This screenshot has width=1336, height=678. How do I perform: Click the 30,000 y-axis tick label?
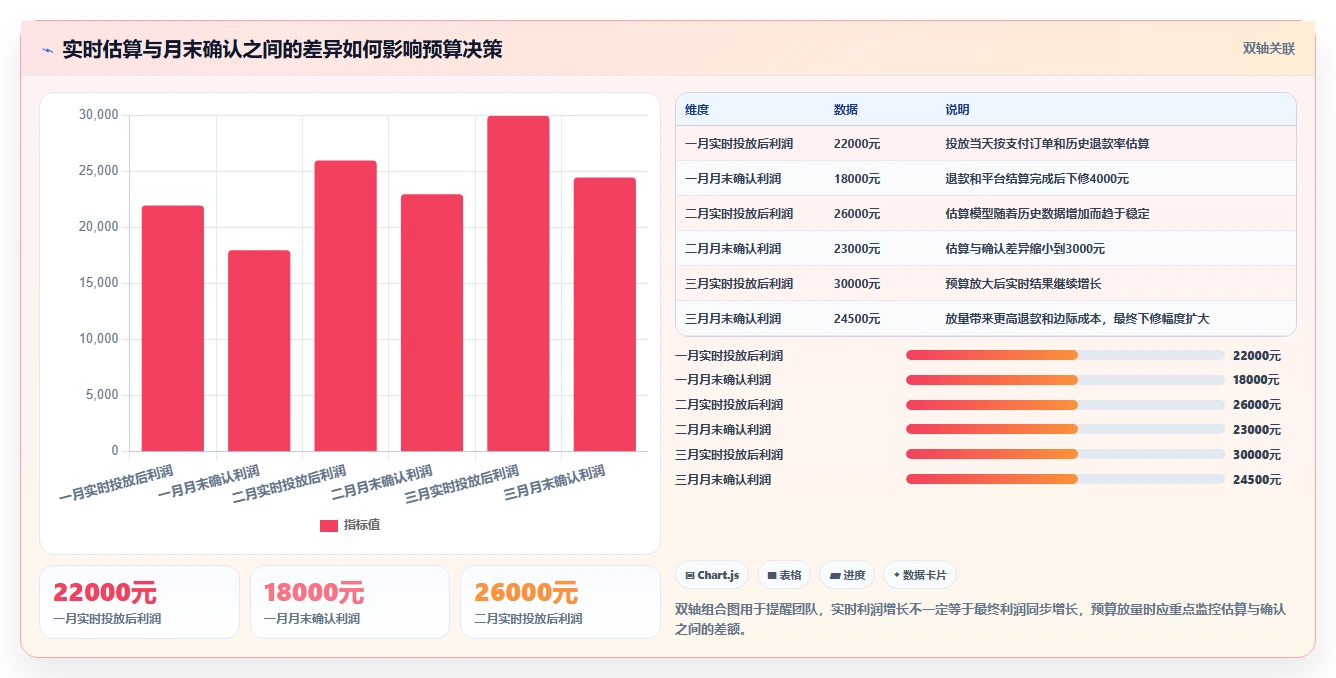pyautogui.click(x=98, y=115)
